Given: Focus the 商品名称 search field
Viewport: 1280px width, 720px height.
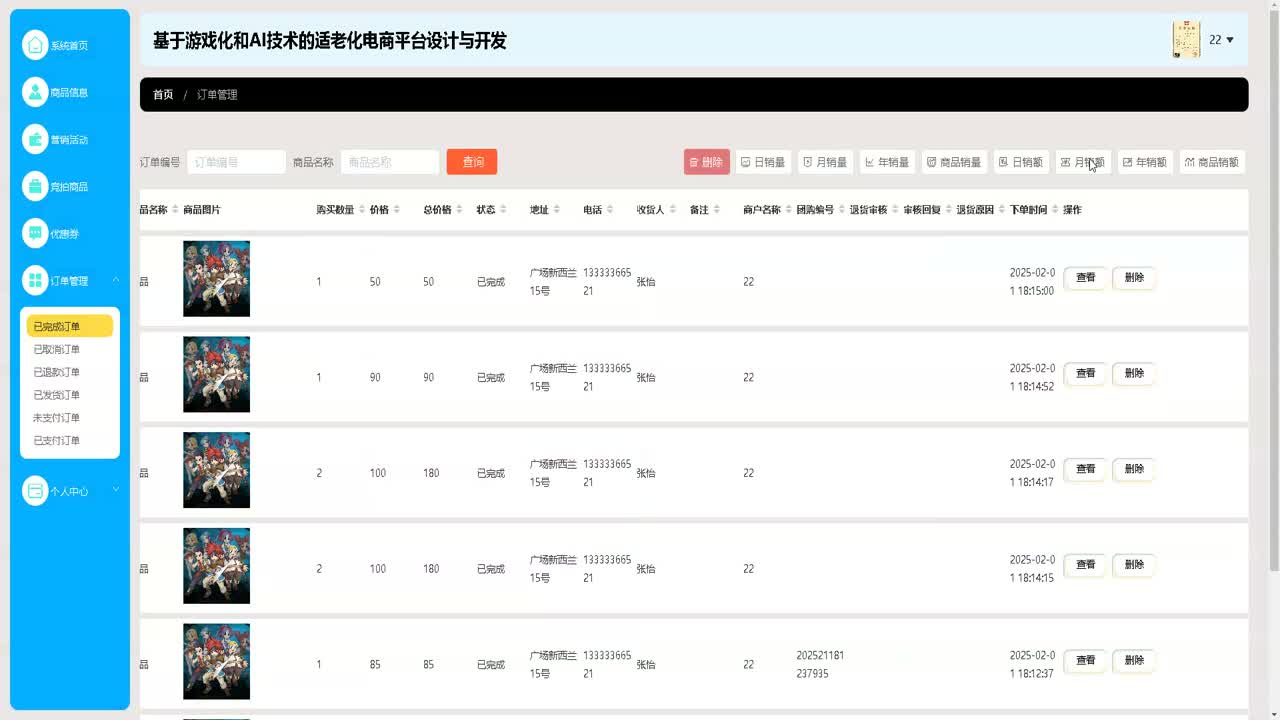Looking at the screenshot, I should pyautogui.click(x=390, y=162).
